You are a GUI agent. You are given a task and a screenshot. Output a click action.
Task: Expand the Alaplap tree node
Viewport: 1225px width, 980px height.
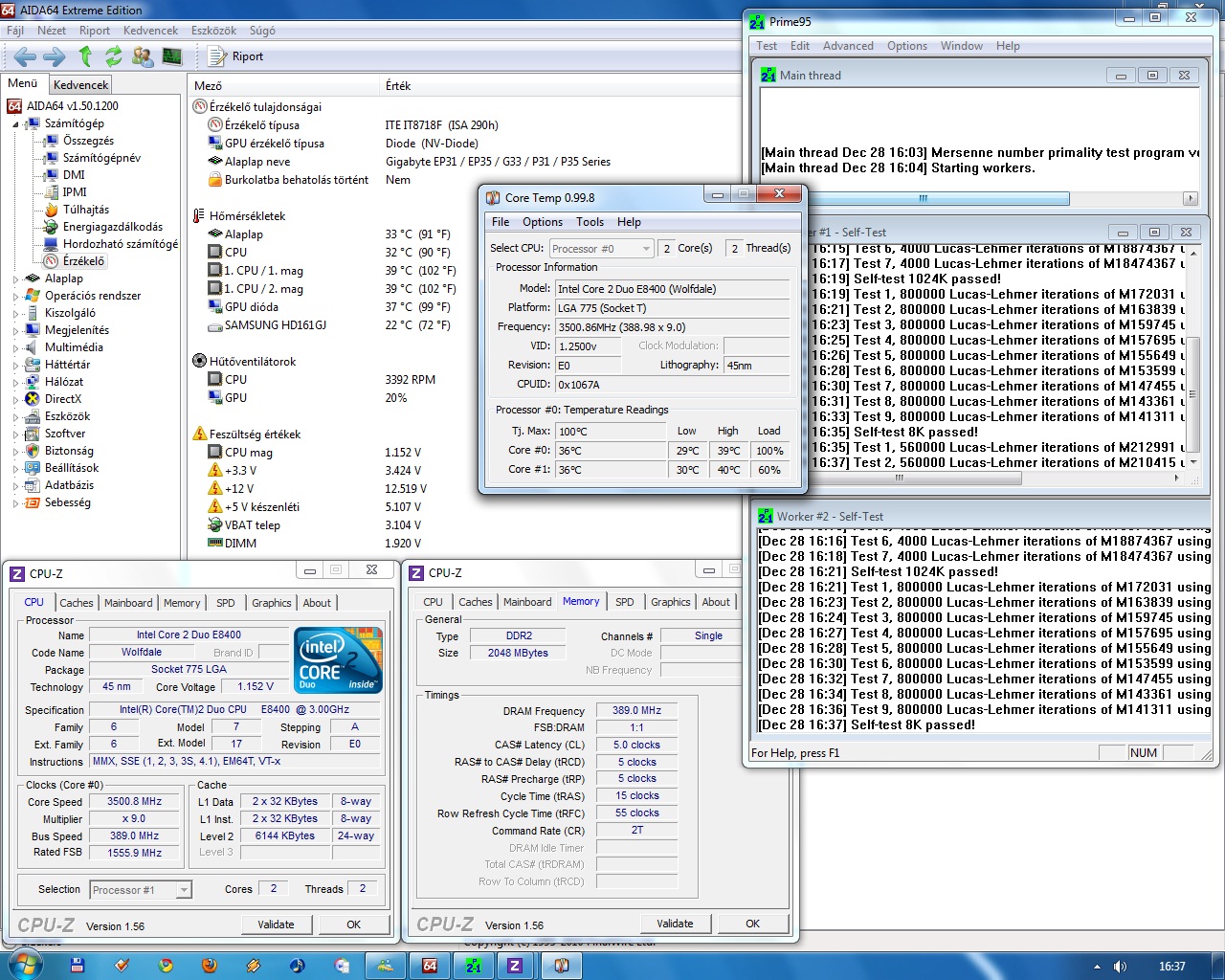tap(15, 279)
